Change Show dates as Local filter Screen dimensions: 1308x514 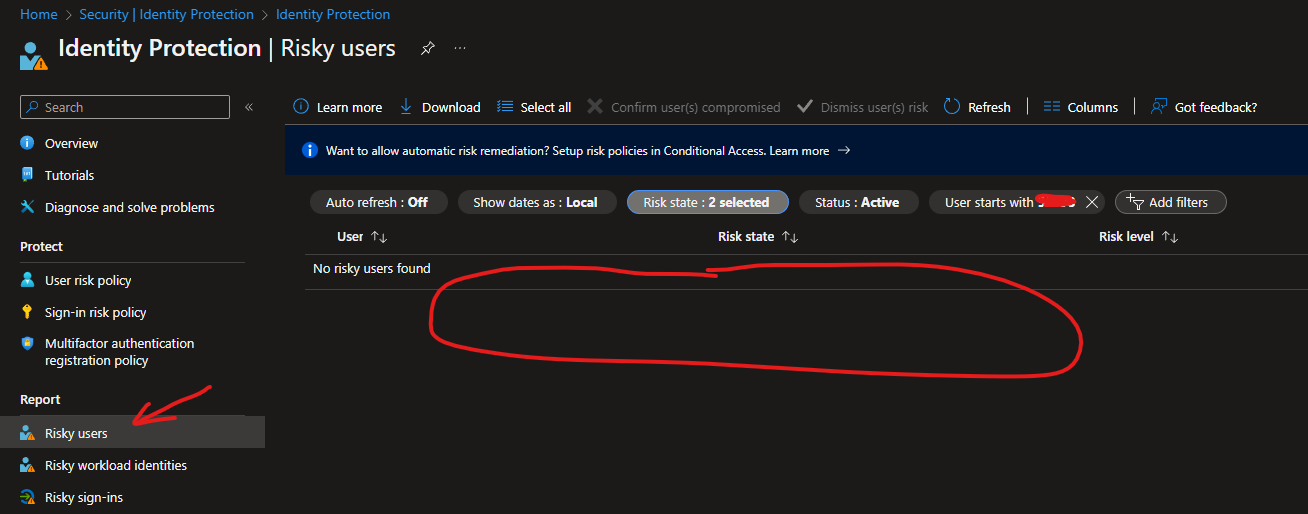coord(535,202)
